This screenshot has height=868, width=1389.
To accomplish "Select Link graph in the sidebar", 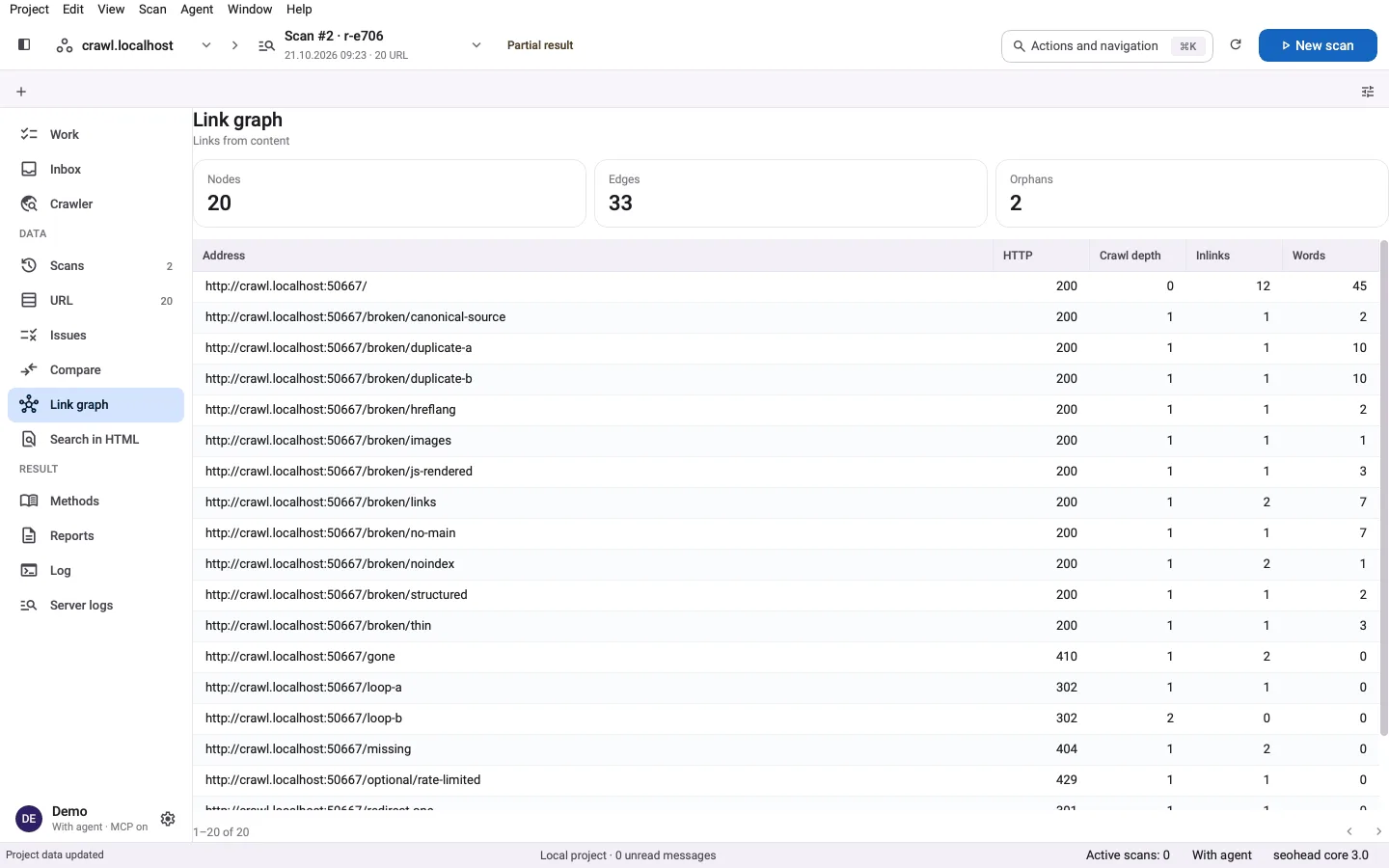I will [95, 404].
